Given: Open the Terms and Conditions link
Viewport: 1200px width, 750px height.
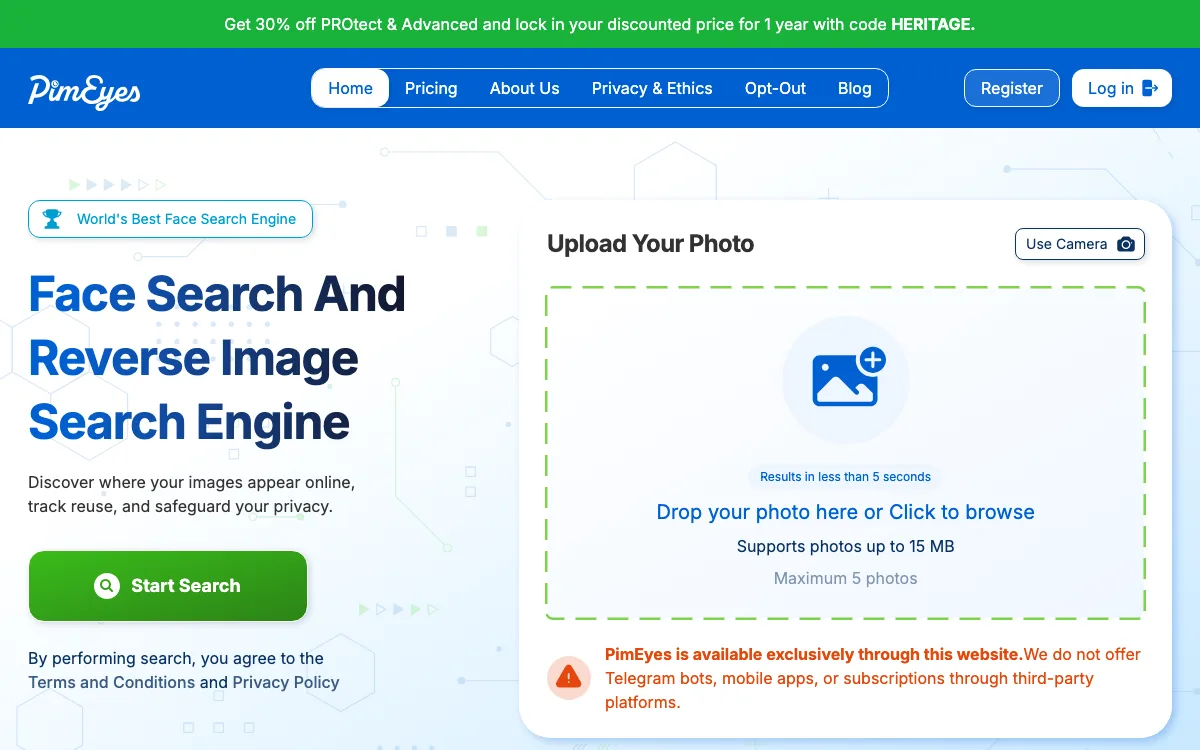Looking at the screenshot, I should [112, 682].
